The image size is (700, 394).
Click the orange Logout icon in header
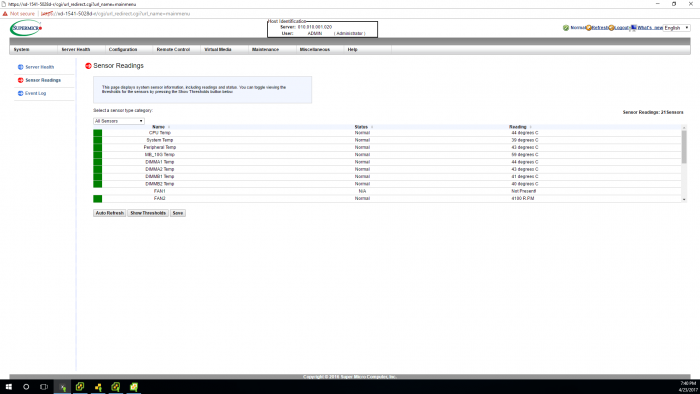611,28
